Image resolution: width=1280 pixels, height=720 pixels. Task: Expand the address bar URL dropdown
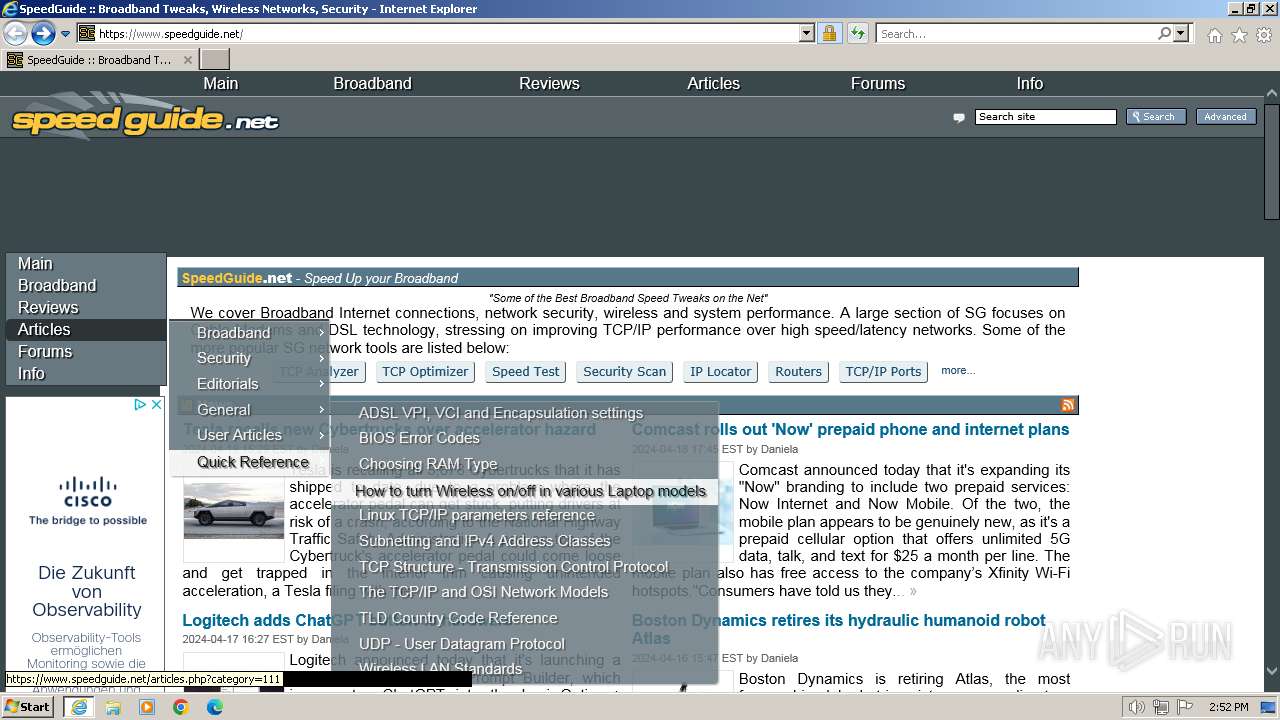click(x=807, y=33)
